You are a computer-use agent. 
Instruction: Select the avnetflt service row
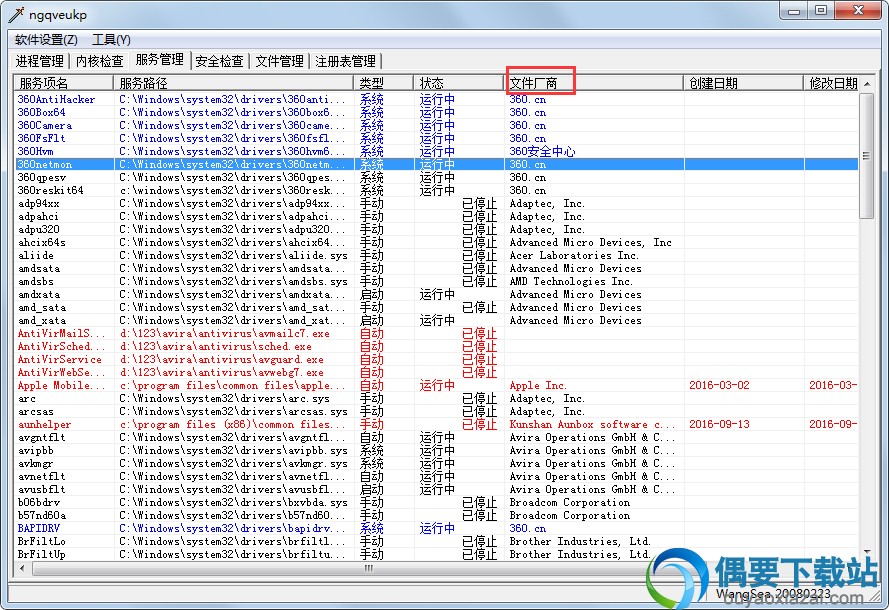(437, 477)
